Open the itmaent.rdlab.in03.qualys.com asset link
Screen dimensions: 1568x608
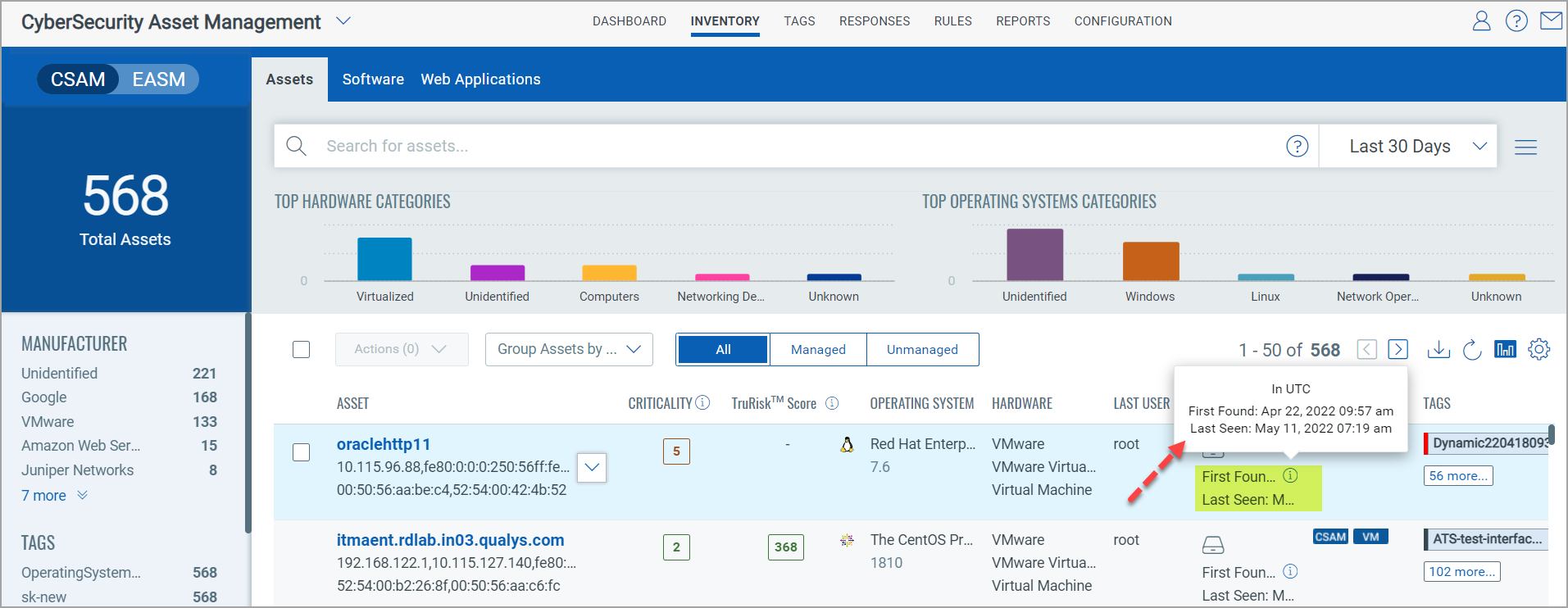coord(450,540)
